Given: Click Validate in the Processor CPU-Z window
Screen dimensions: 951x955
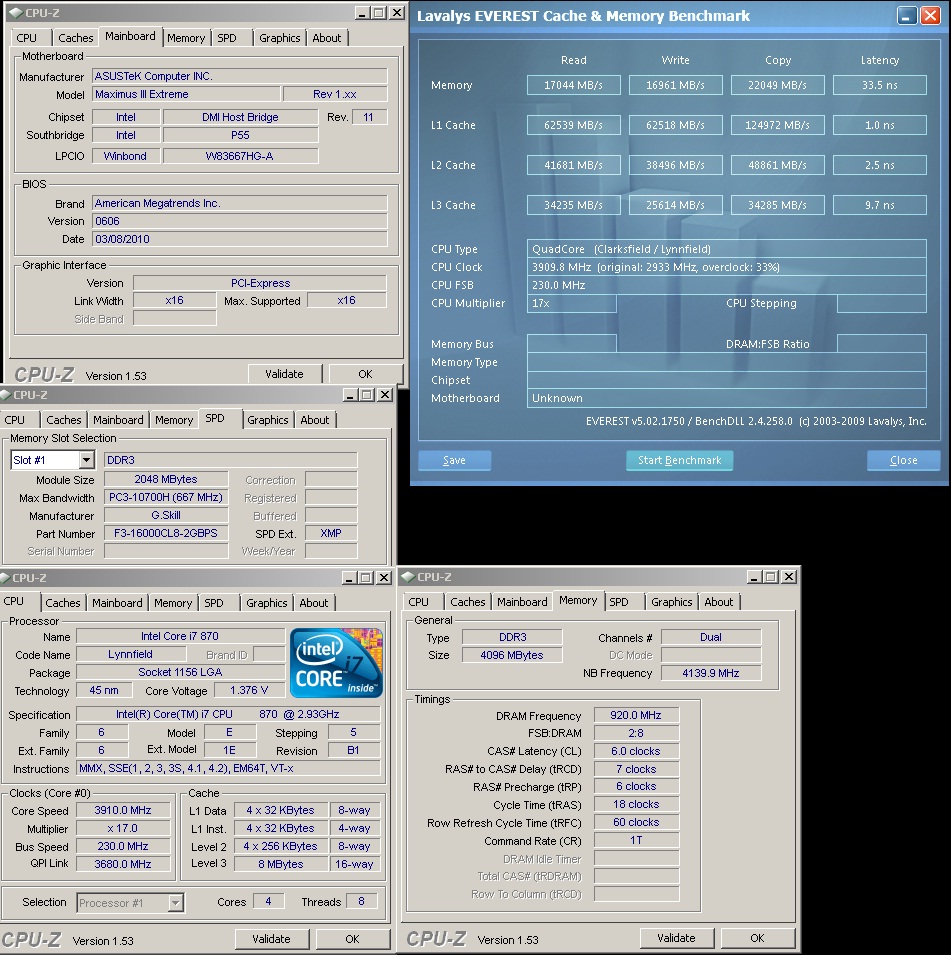Looking at the screenshot, I should pyautogui.click(x=271, y=939).
